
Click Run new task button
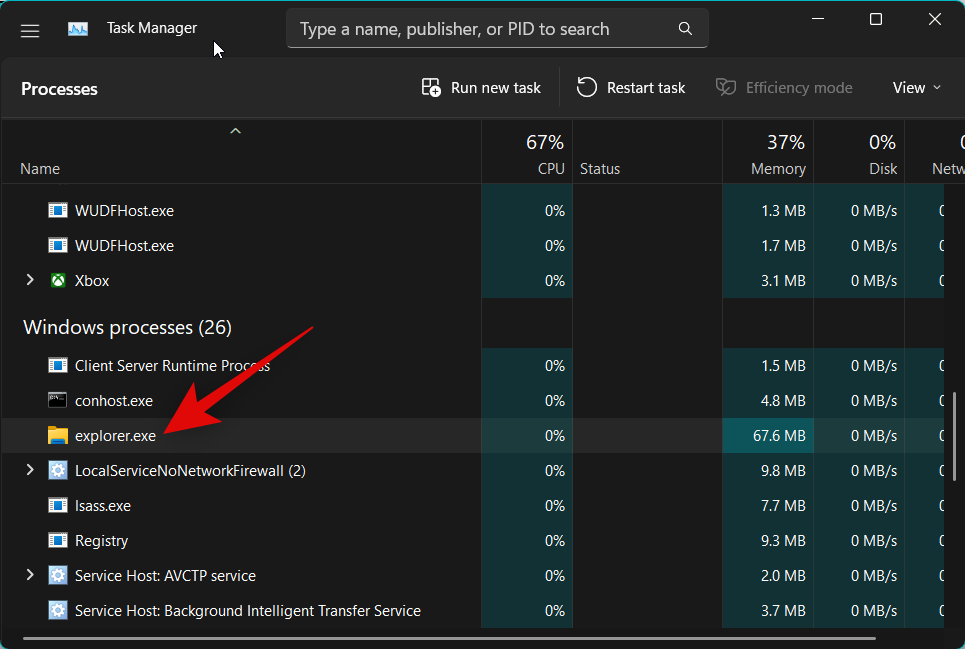tap(481, 88)
